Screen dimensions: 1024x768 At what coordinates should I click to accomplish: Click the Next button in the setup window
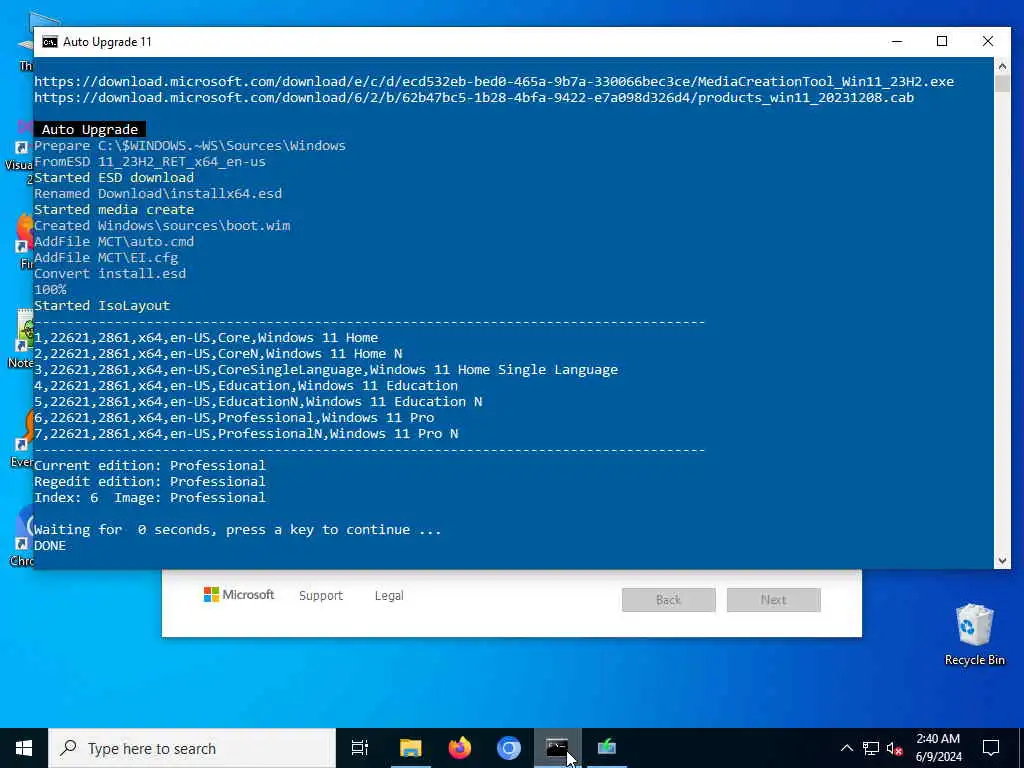click(774, 600)
